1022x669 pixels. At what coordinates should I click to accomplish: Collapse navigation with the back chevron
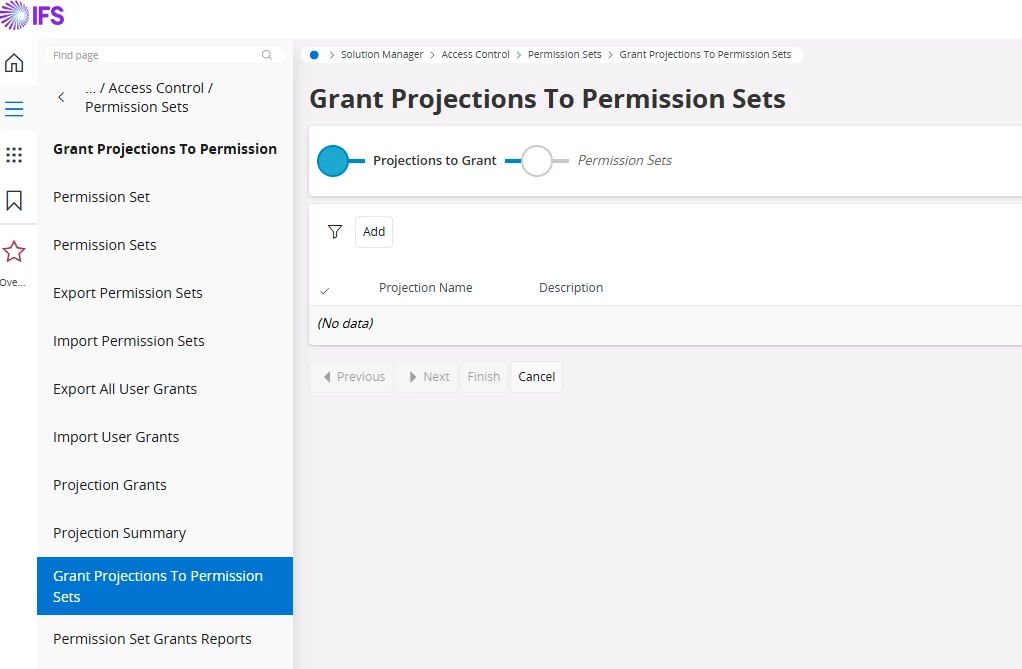coord(61,97)
